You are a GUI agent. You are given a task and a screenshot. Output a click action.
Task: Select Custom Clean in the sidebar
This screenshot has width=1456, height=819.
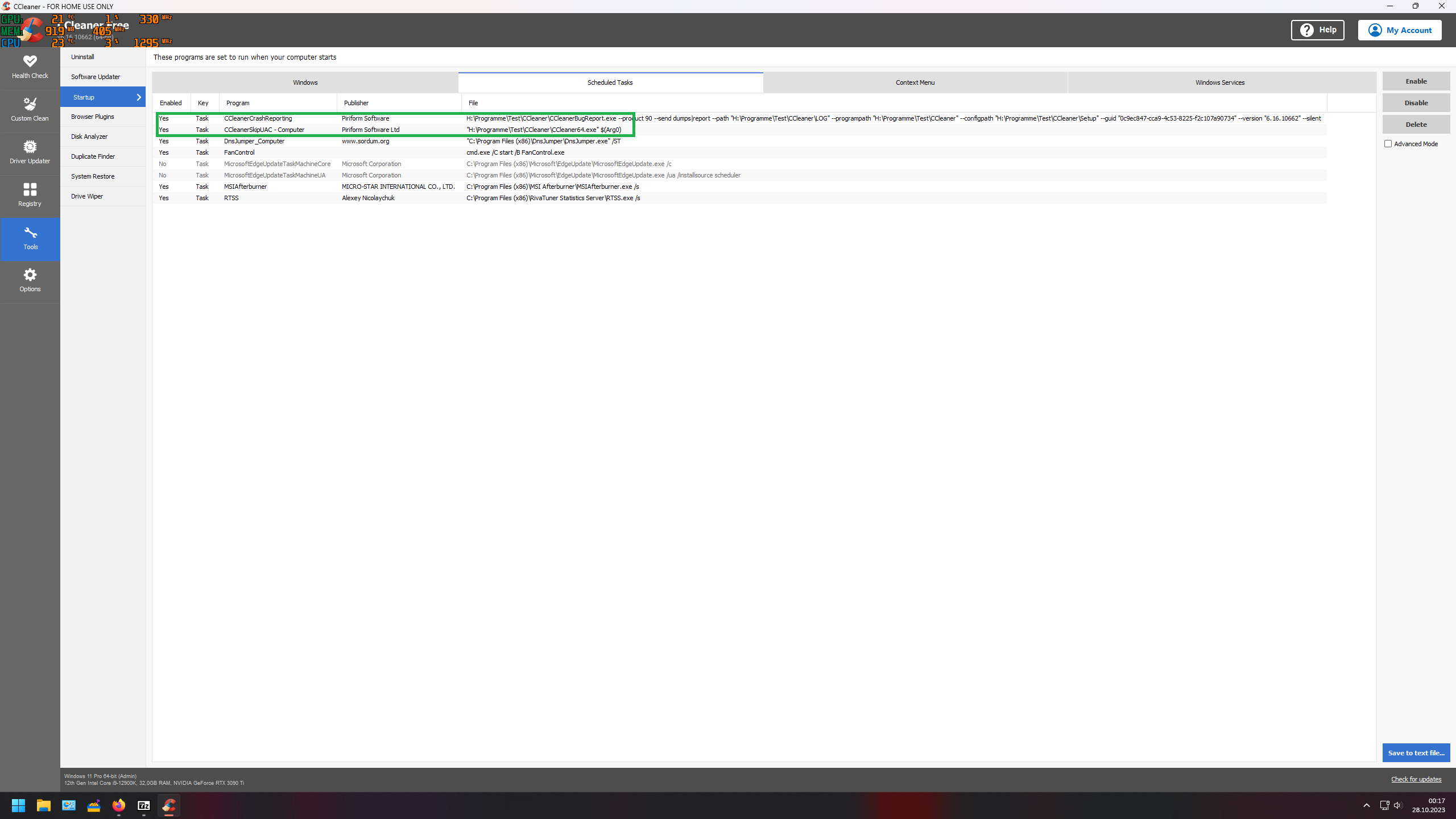pos(30,110)
